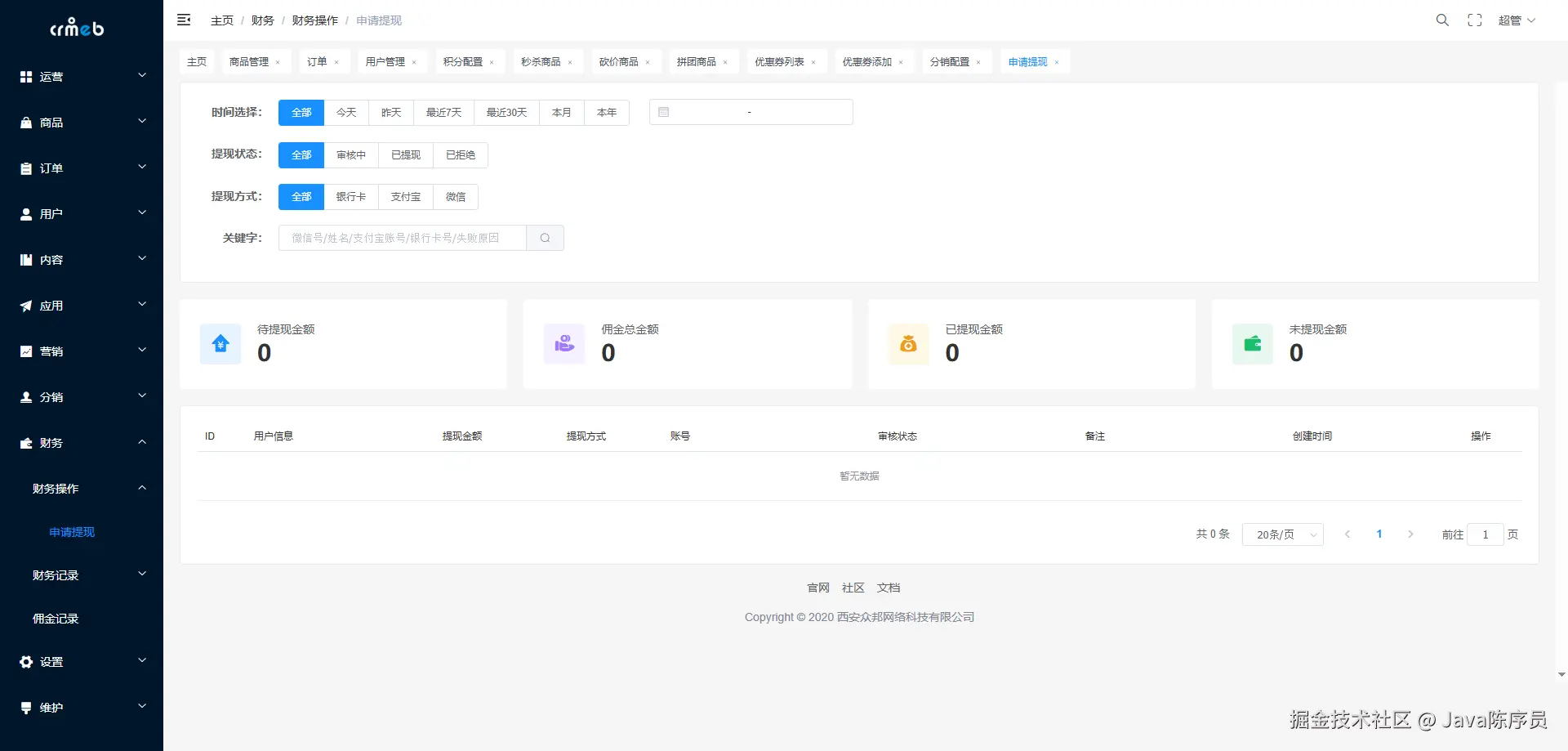Click the 营销 sidebar chart icon
Image resolution: width=1568 pixels, height=751 pixels.
point(26,351)
